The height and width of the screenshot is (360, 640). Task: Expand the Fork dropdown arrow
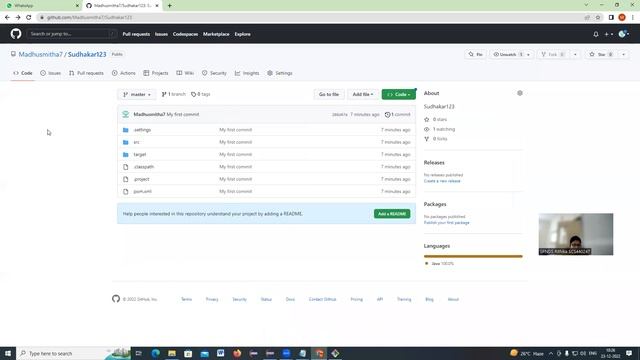coord(575,54)
